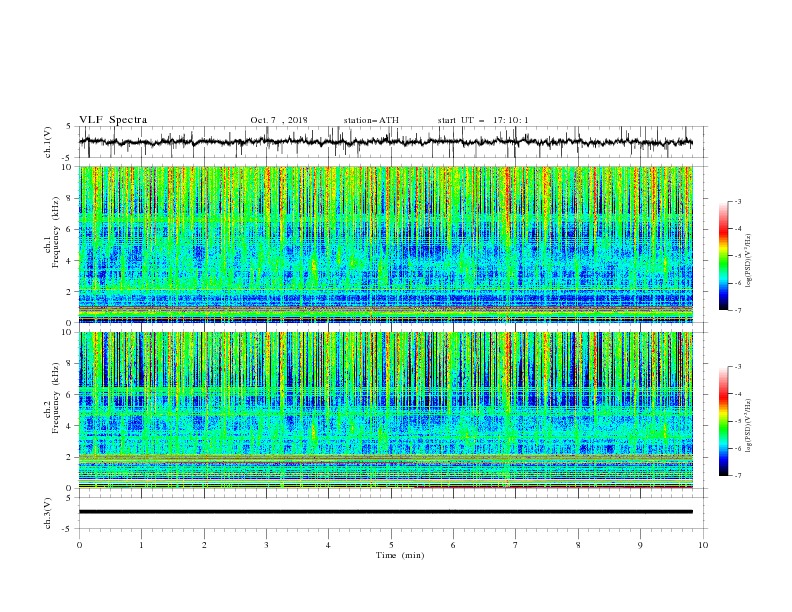Click the 'ch.1(V)' waveform axis label
The width and height of the screenshot is (792, 612).
48,142
